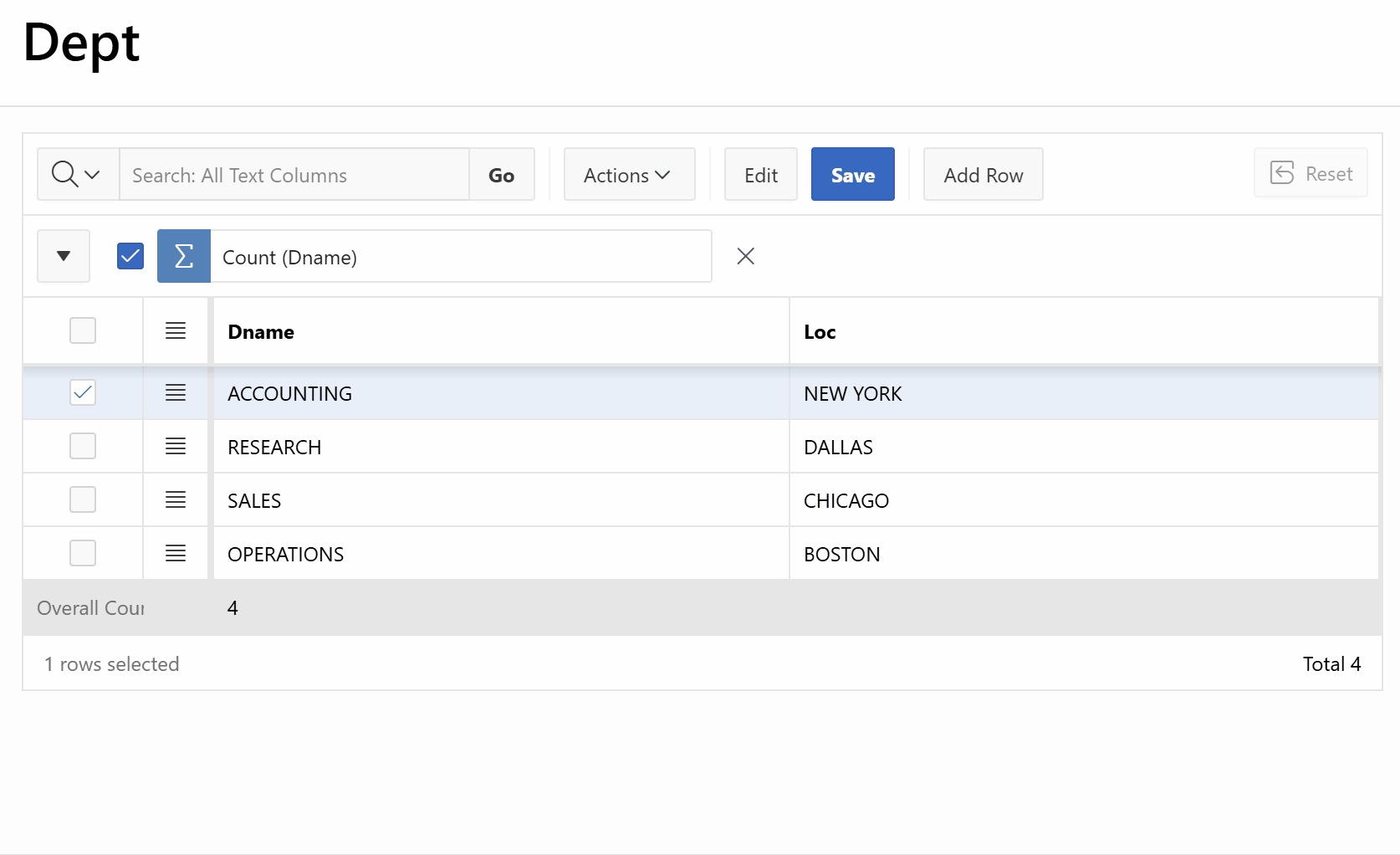The image size is (1400, 855).
Task: Collapse the report settings triangle
Action: click(64, 256)
